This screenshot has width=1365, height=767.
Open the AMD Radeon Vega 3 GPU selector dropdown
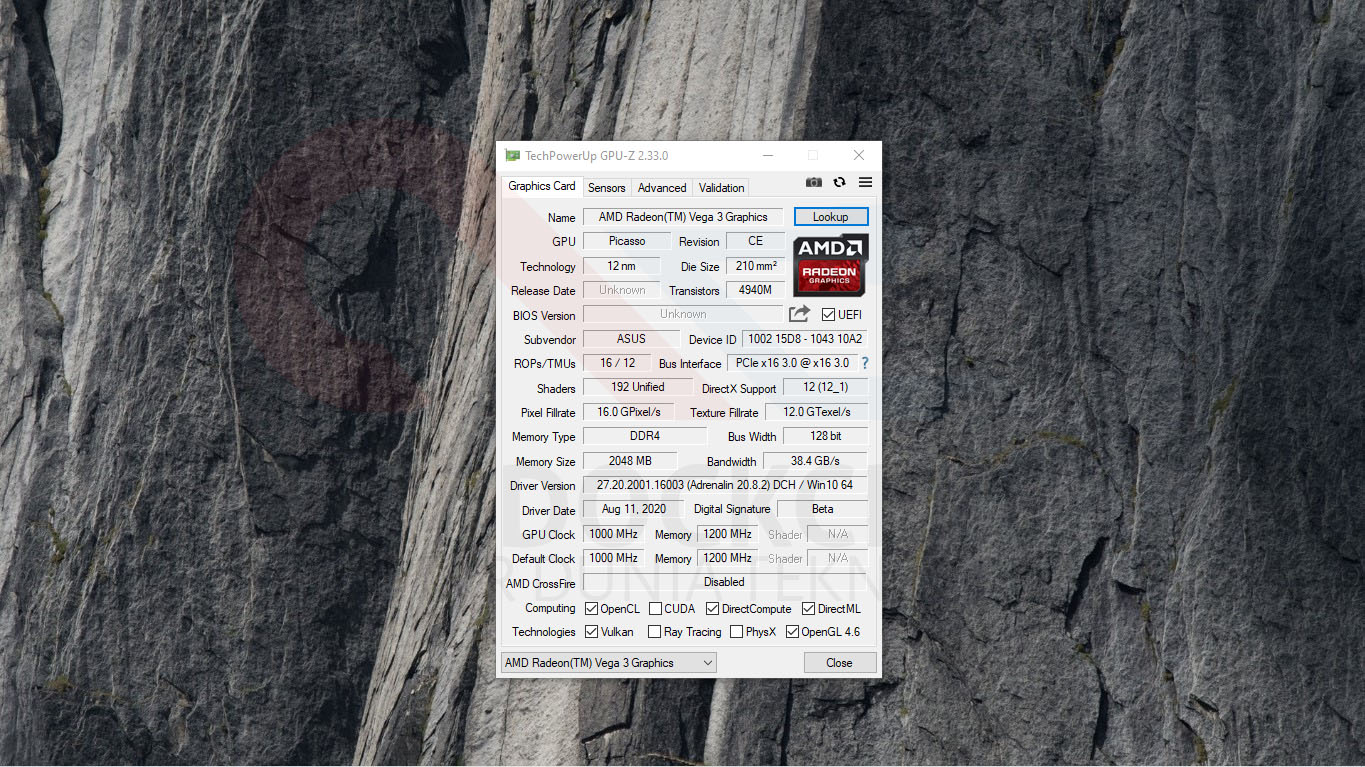tap(609, 663)
